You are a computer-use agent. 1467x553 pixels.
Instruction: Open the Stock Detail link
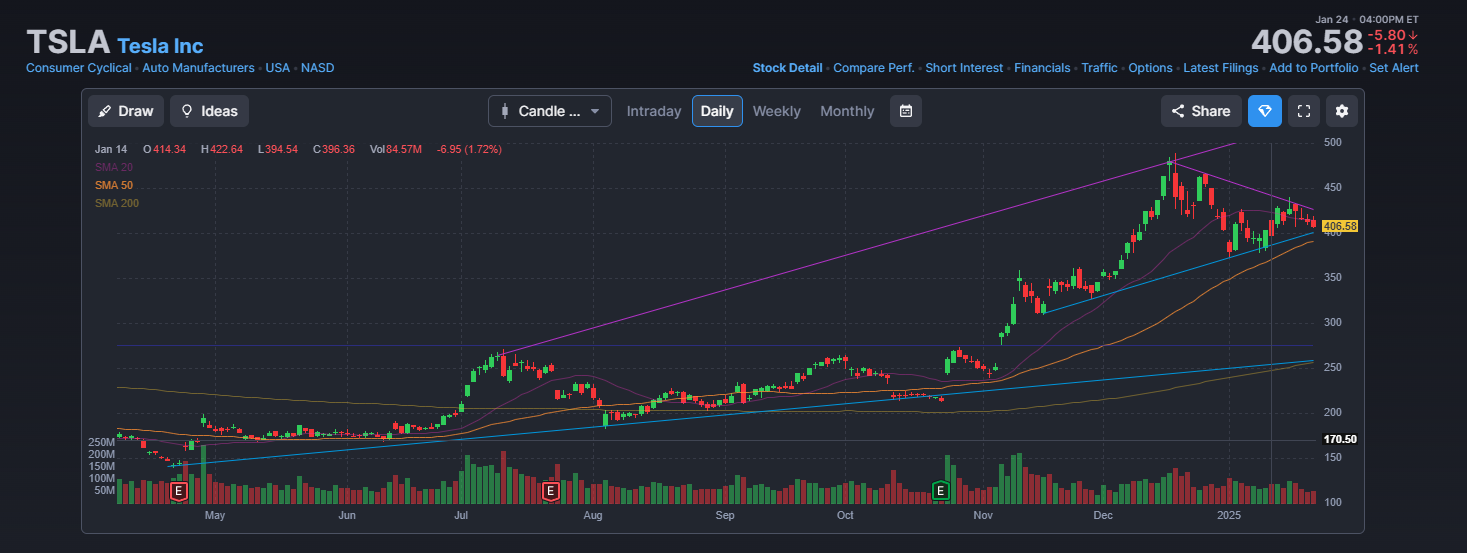(787, 68)
